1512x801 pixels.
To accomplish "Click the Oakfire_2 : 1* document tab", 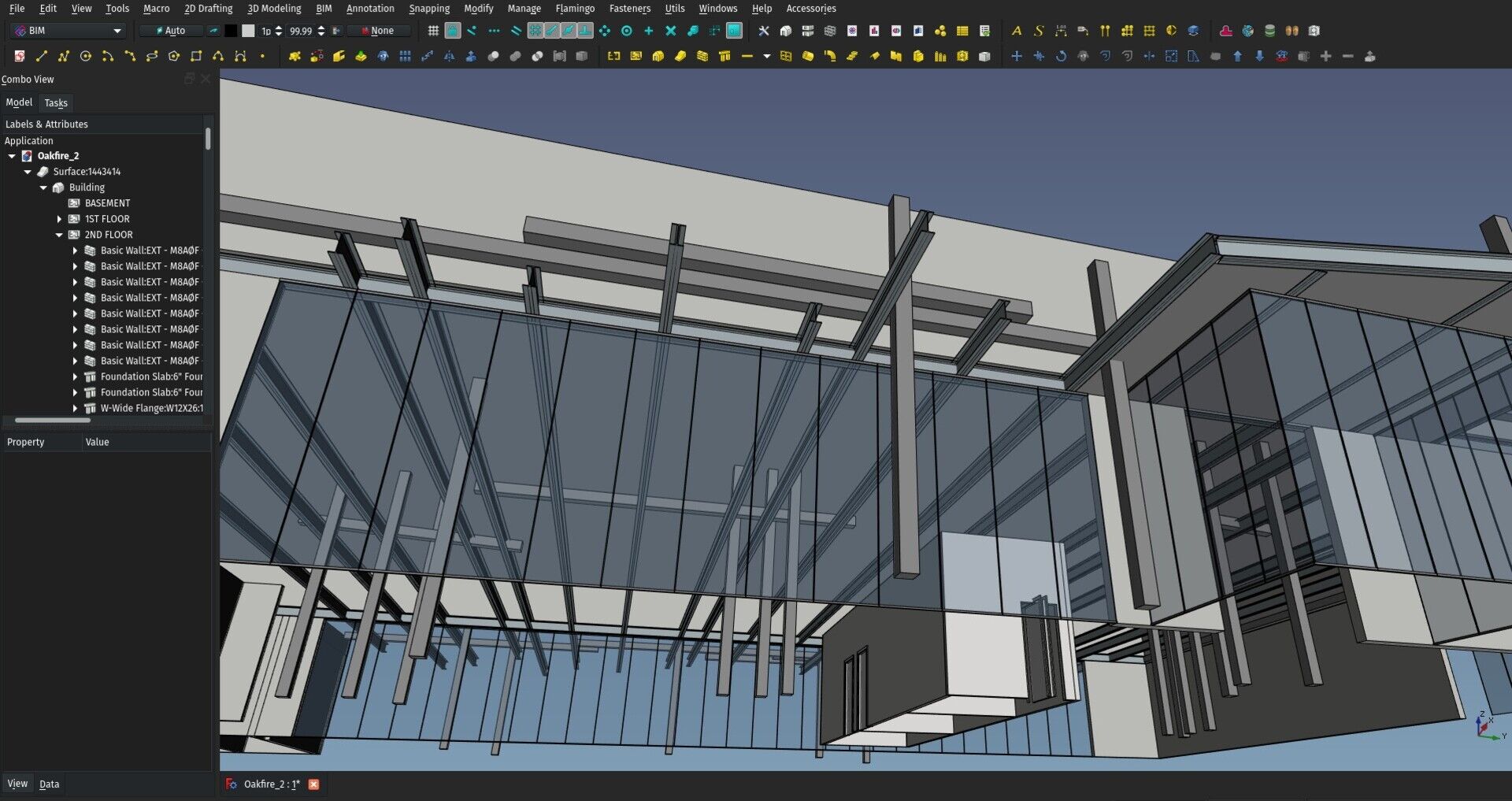I will click(x=271, y=784).
